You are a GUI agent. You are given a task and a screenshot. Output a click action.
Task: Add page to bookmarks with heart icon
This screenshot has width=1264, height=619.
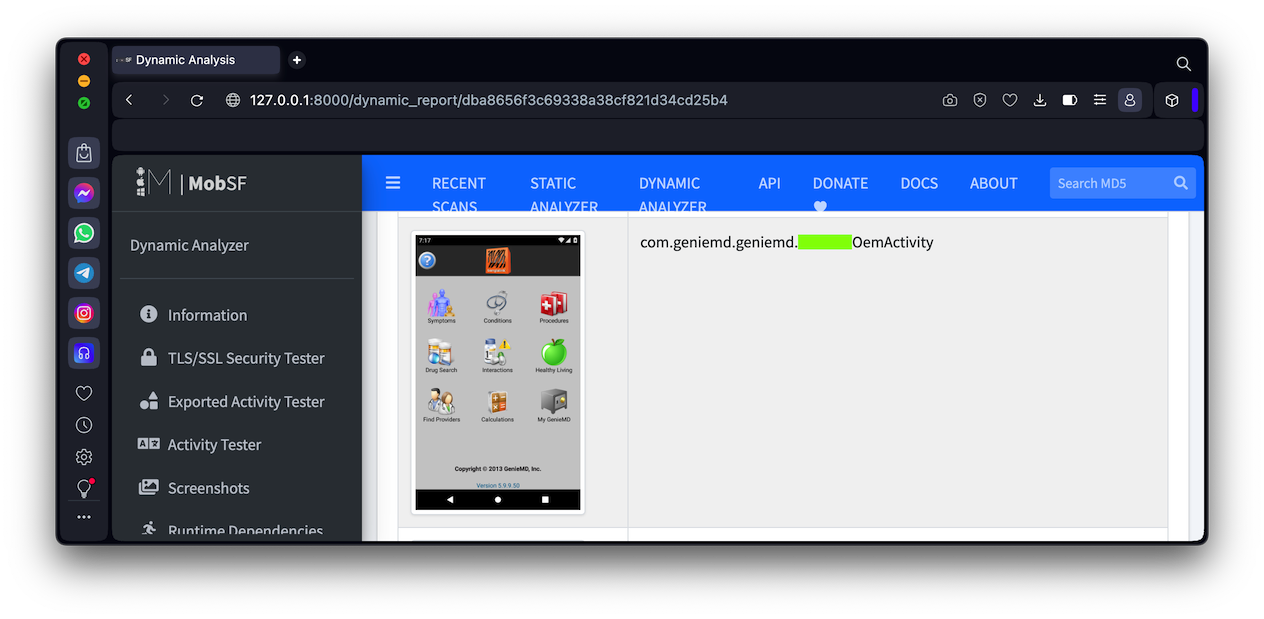[1010, 100]
